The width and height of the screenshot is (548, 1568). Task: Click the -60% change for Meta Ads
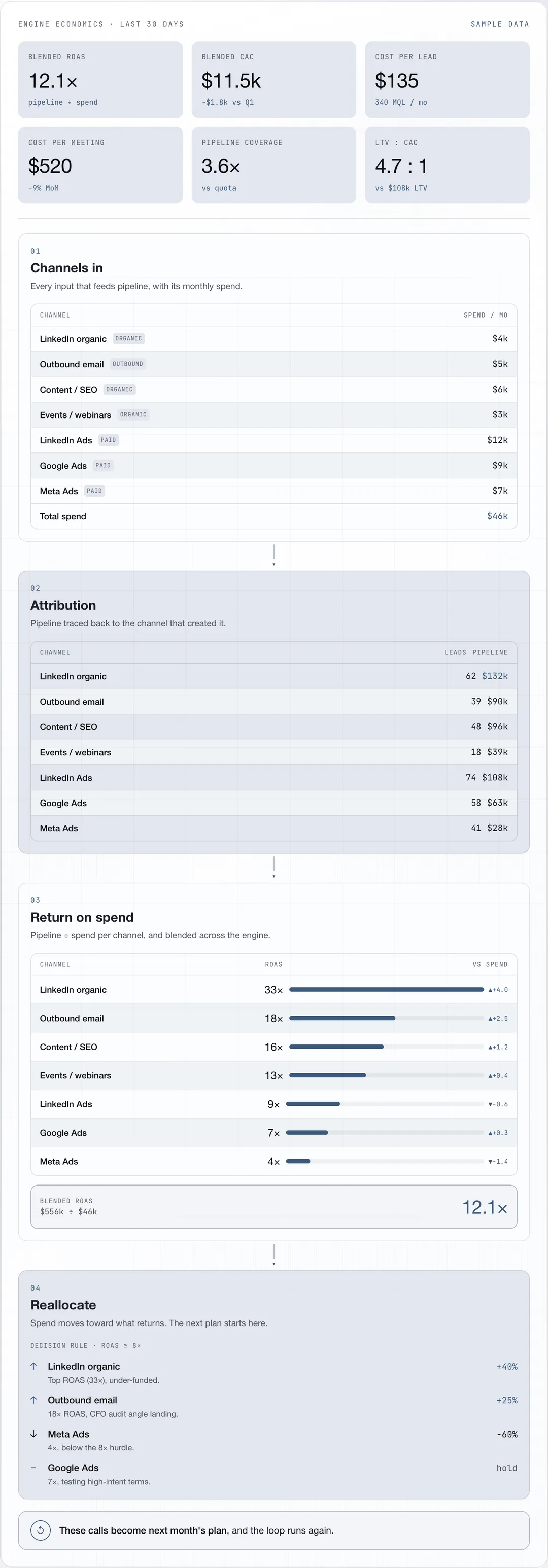507,1434
